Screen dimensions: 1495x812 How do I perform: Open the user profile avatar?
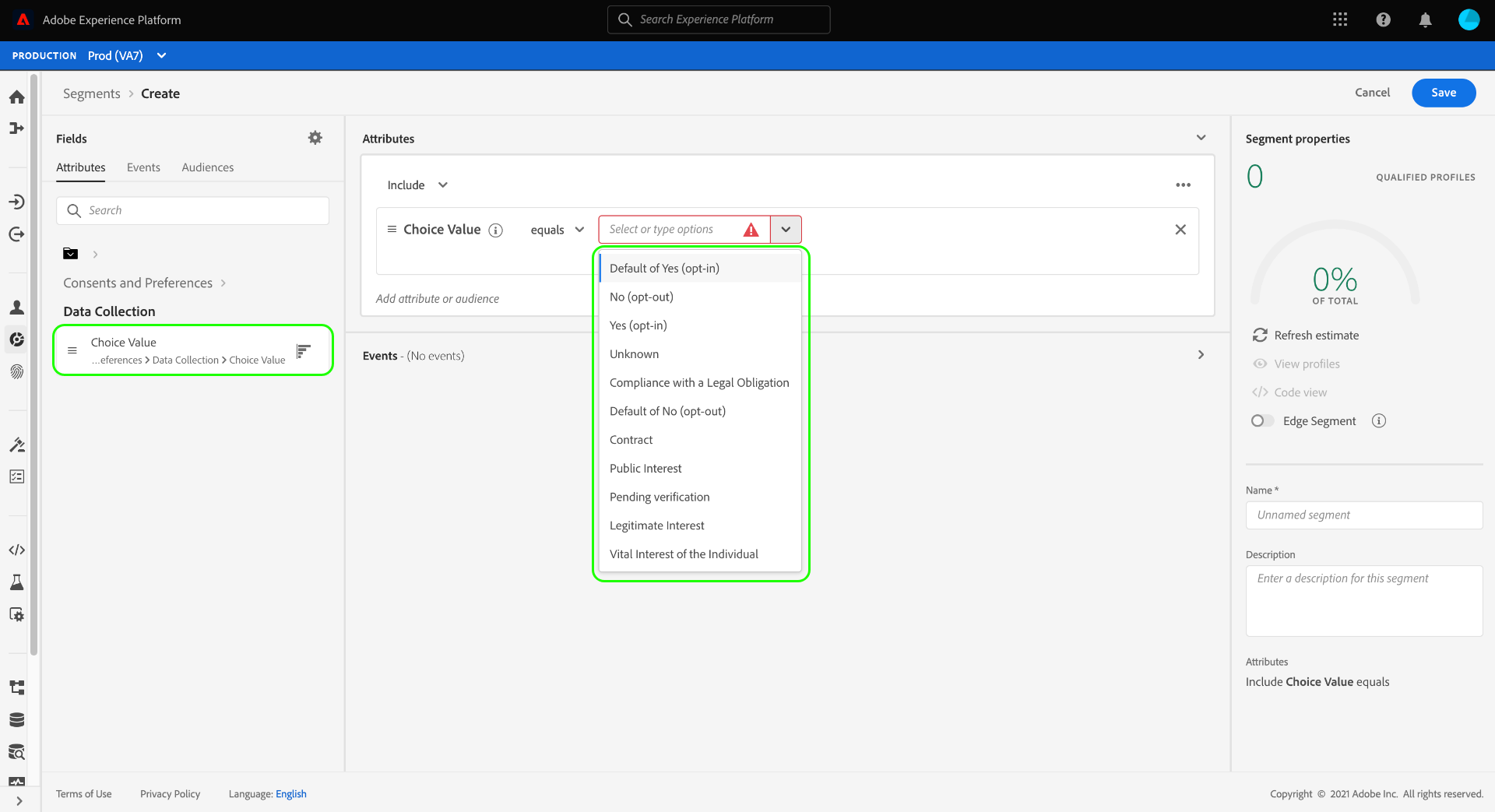[1469, 19]
